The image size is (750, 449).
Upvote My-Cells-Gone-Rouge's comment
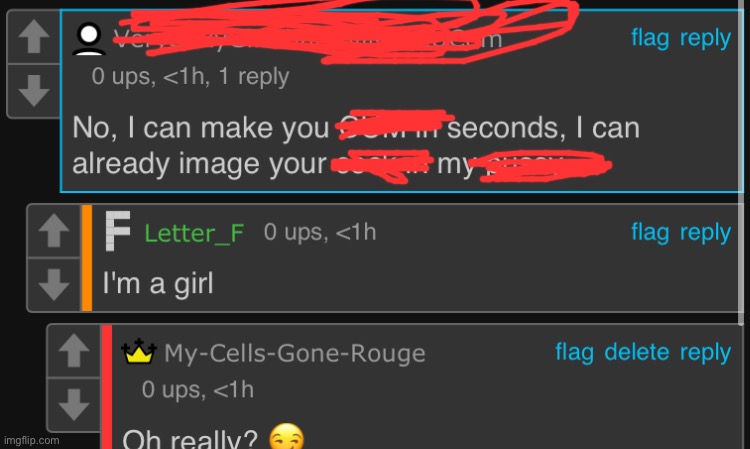[73, 350]
